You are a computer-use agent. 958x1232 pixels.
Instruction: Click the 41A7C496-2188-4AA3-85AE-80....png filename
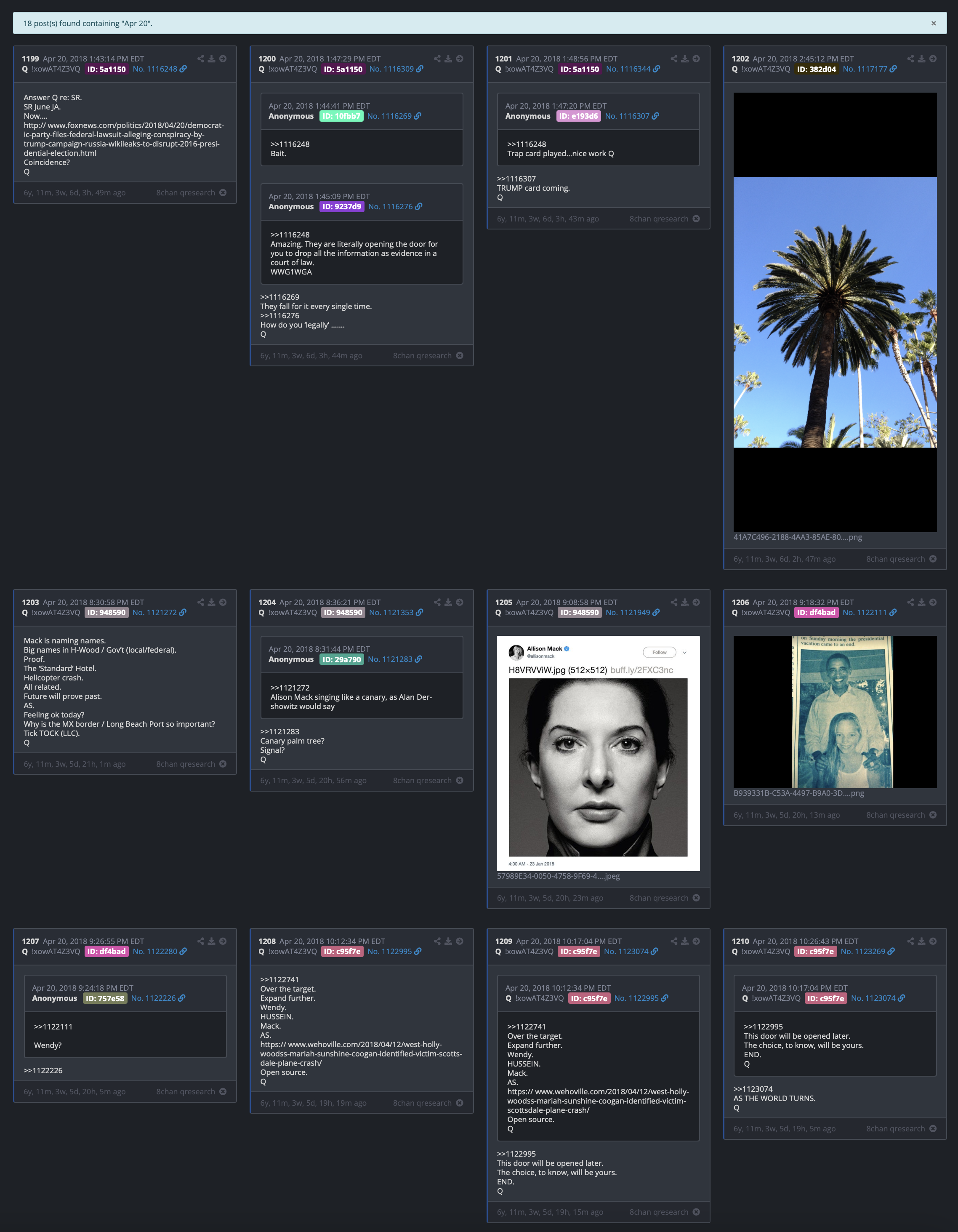[797, 538]
